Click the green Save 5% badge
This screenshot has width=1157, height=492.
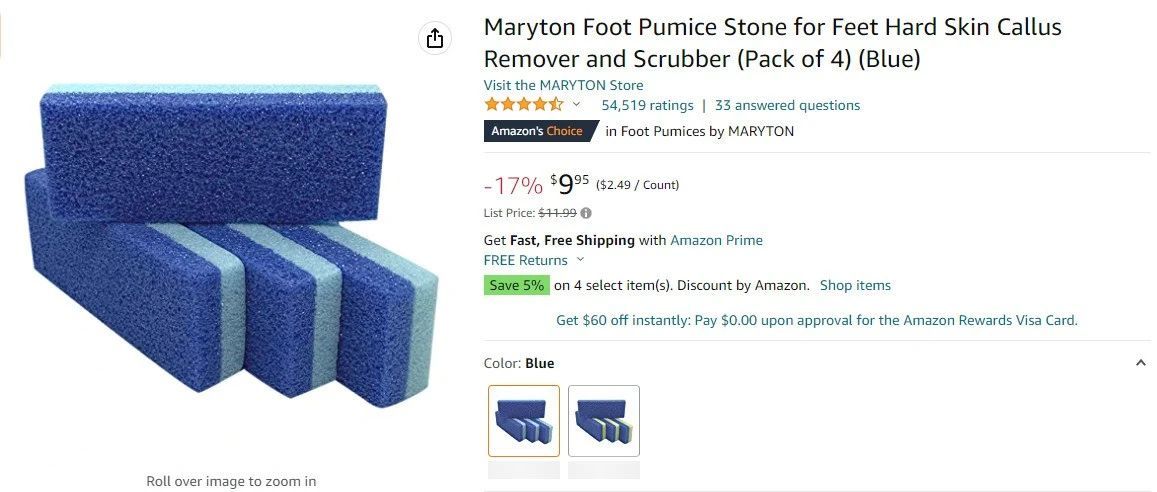coord(516,285)
